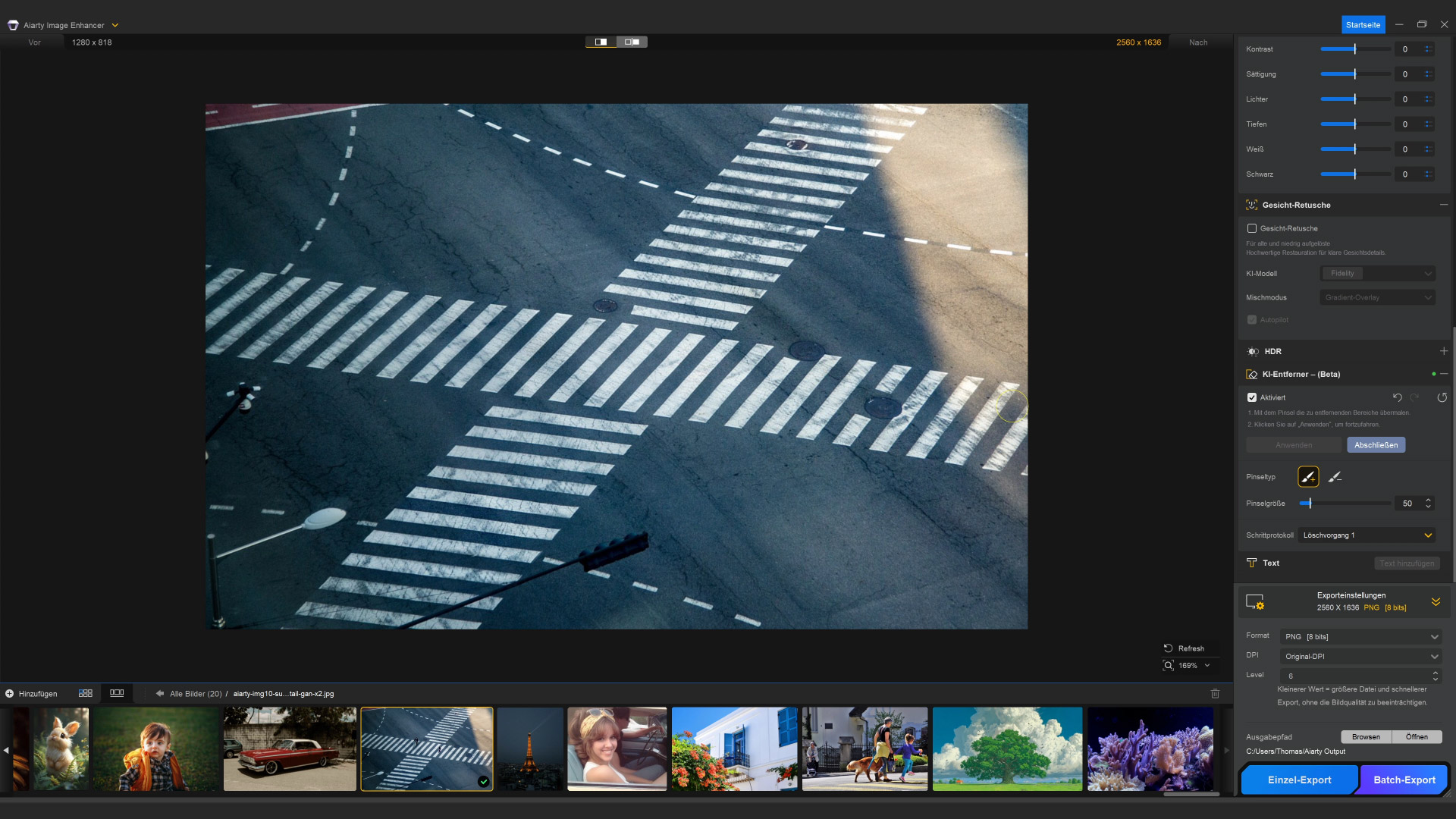Click the Weiß value field
The width and height of the screenshot is (1456, 819).
(1407, 149)
